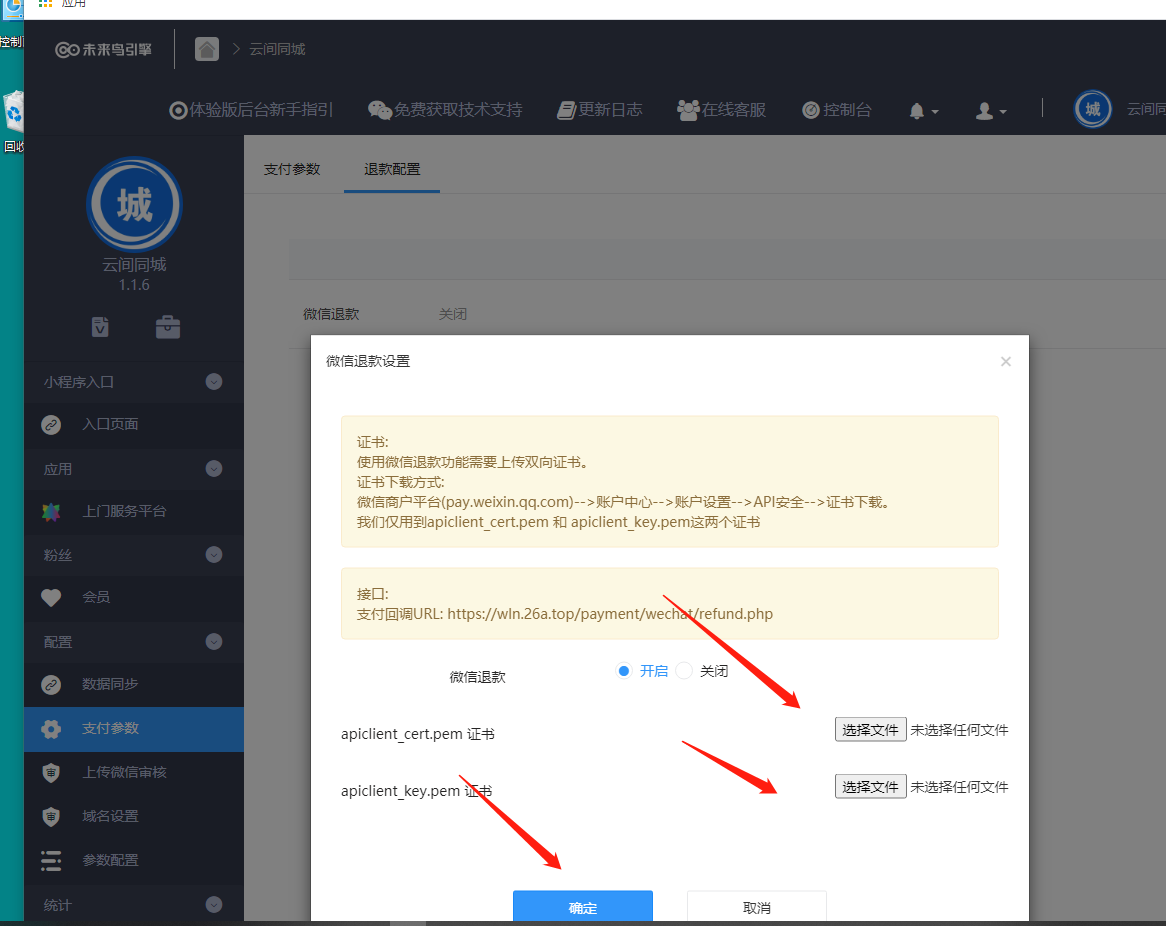Choose file for apiclient_cert.pem 证书
This screenshot has width=1166, height=926.
pos(870,730)
